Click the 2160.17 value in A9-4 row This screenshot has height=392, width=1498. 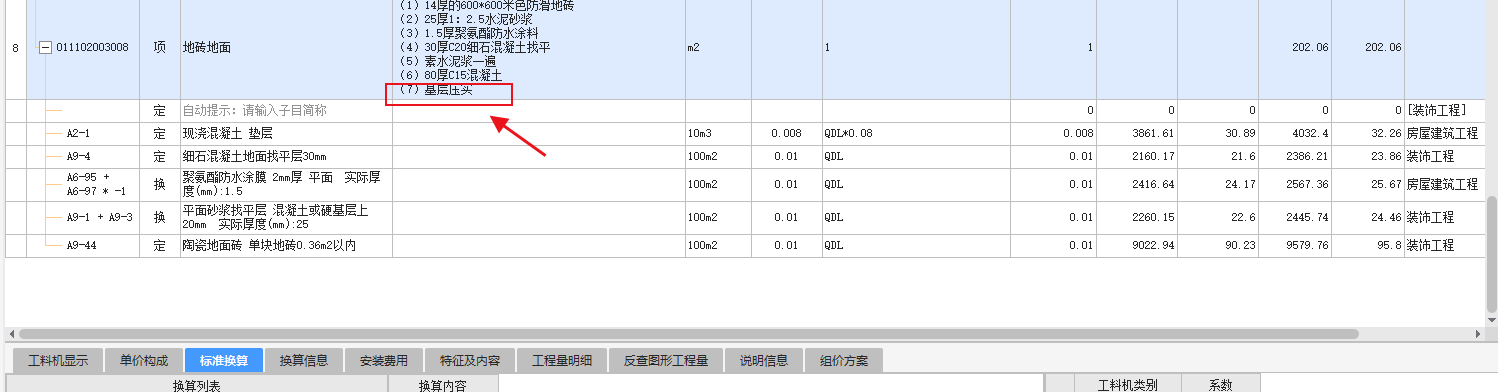[1137, 157]
